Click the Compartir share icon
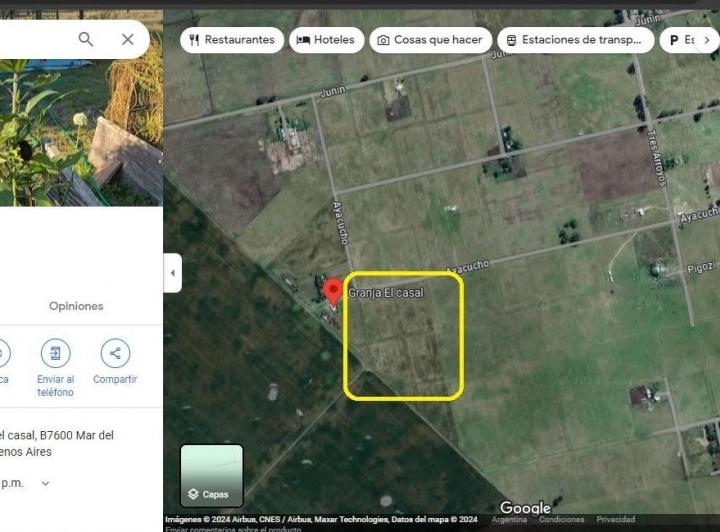Viewport: 720px width, 532px height. coord(115,353)
